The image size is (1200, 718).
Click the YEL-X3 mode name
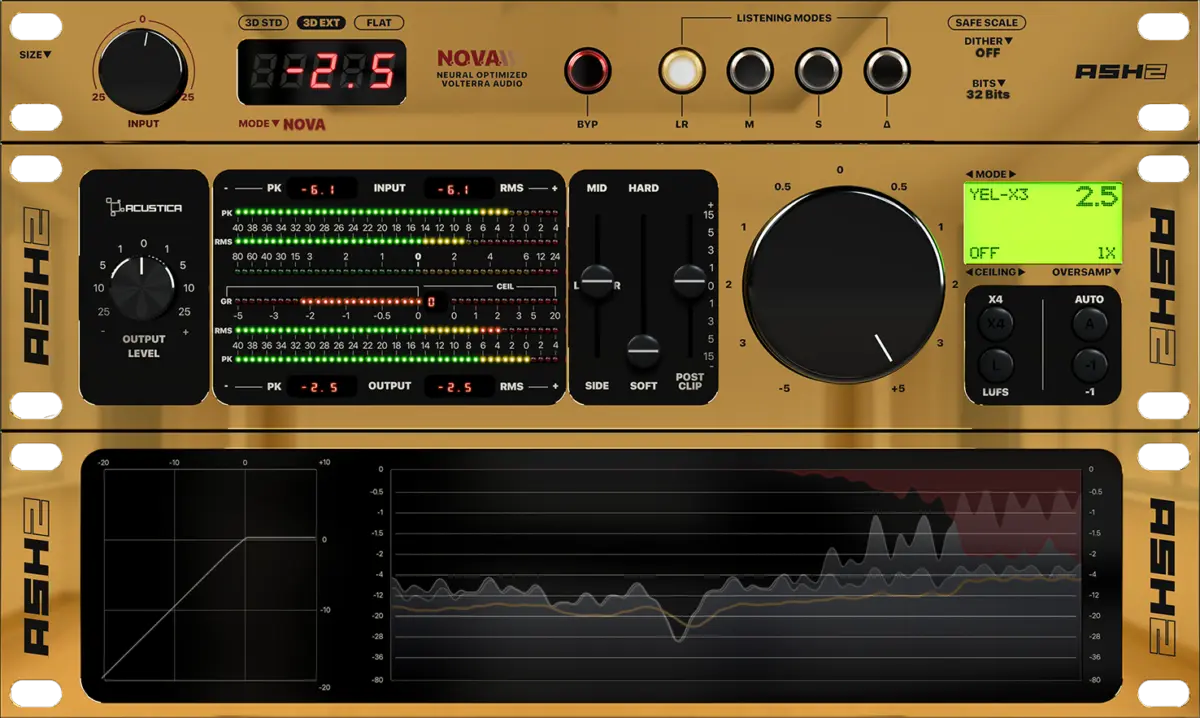point(998,196)
